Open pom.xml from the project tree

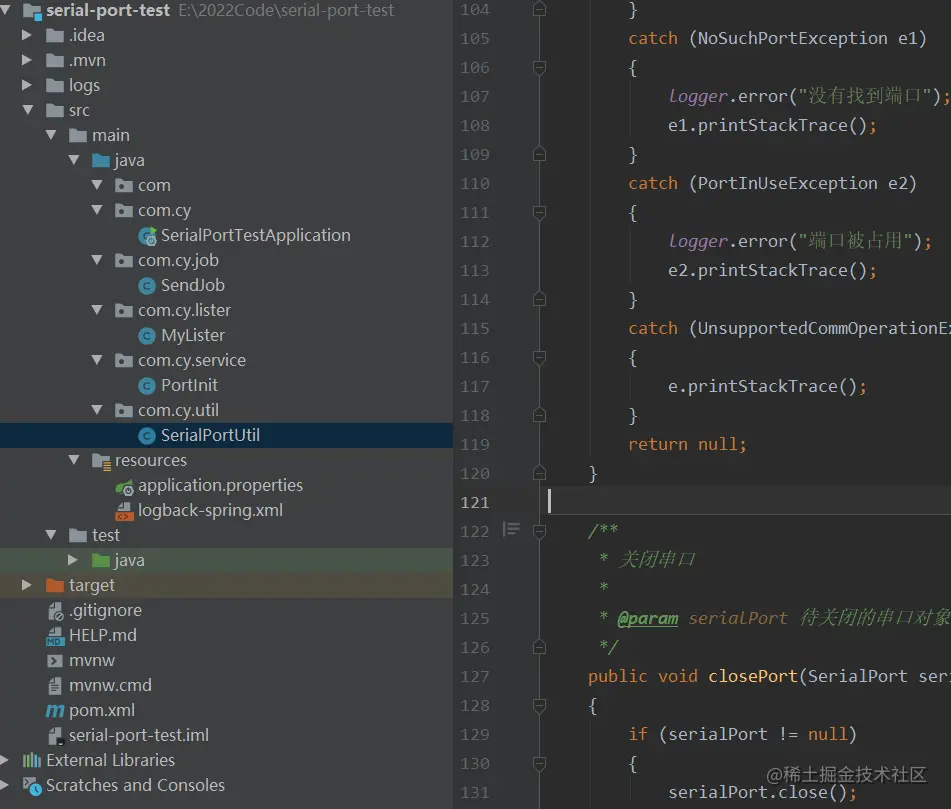[x=102, y=710]
